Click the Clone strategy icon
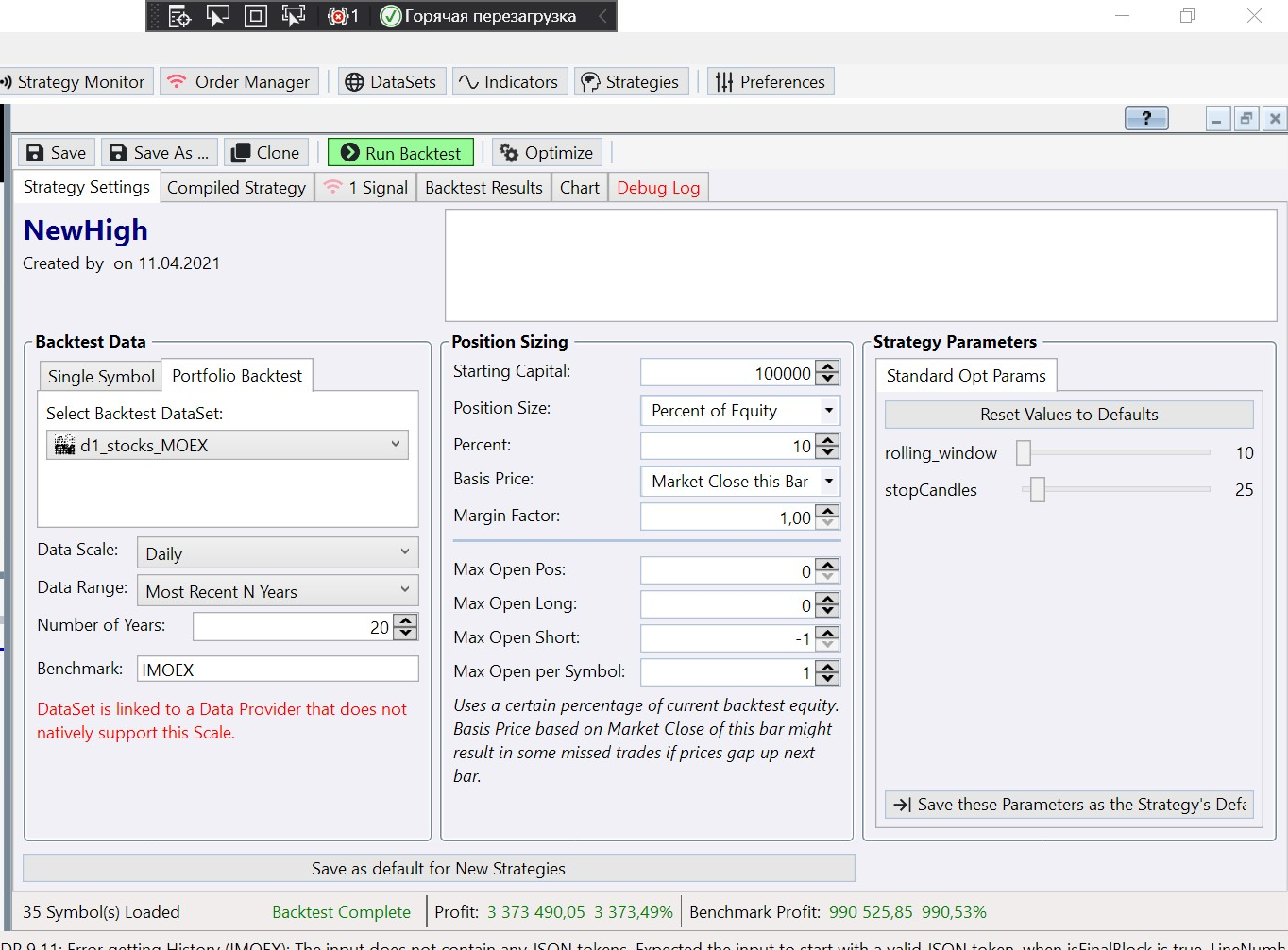Image resolution: width=1288 pixels, height=950 pixels. [x=241, y=153]
